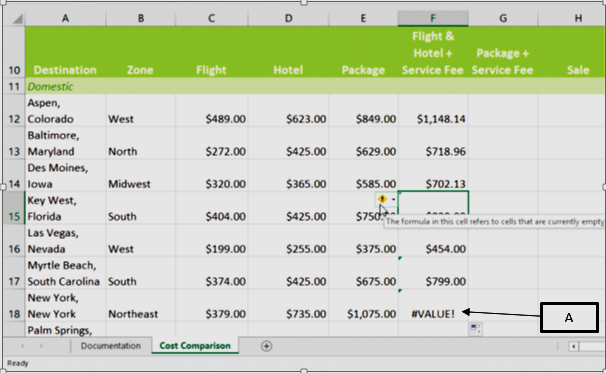Viewport: 606px width, 373px height.
Task: Click the Domestic category cell
Action: coord(65,86)
